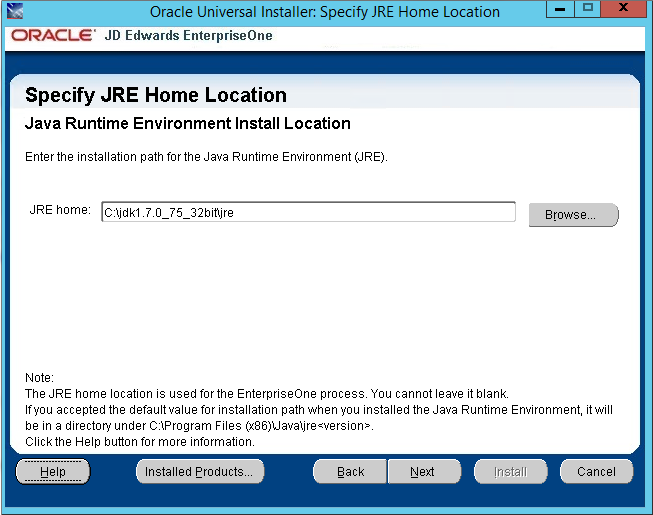Click the Note: label text

pyautogui.click(x=40, y=378)
